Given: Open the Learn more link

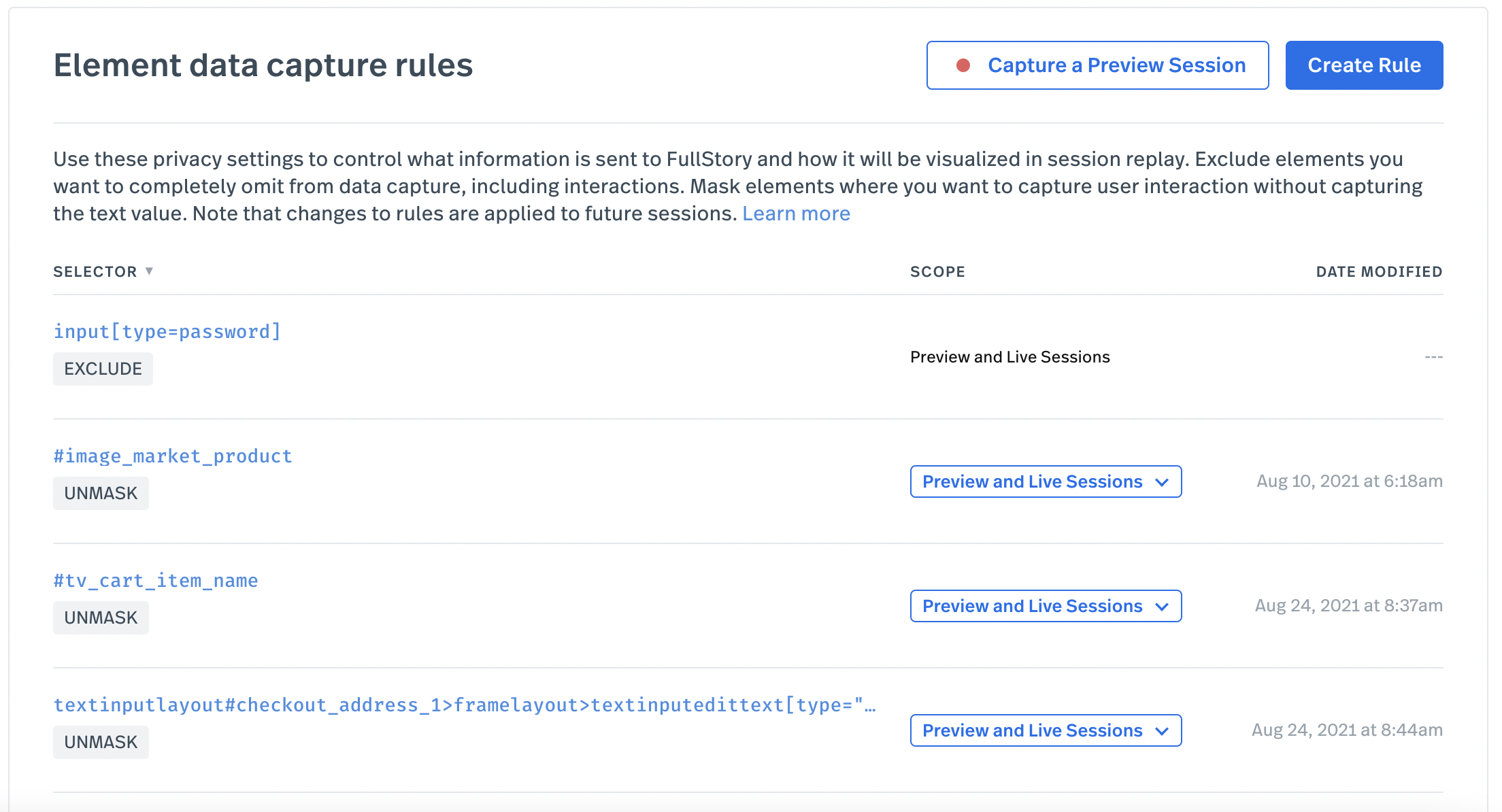Looking at the screenshot, I should [x=796, y=214].
